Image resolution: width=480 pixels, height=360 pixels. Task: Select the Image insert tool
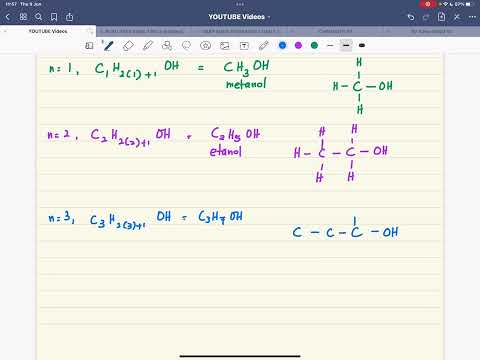[225, 46]
